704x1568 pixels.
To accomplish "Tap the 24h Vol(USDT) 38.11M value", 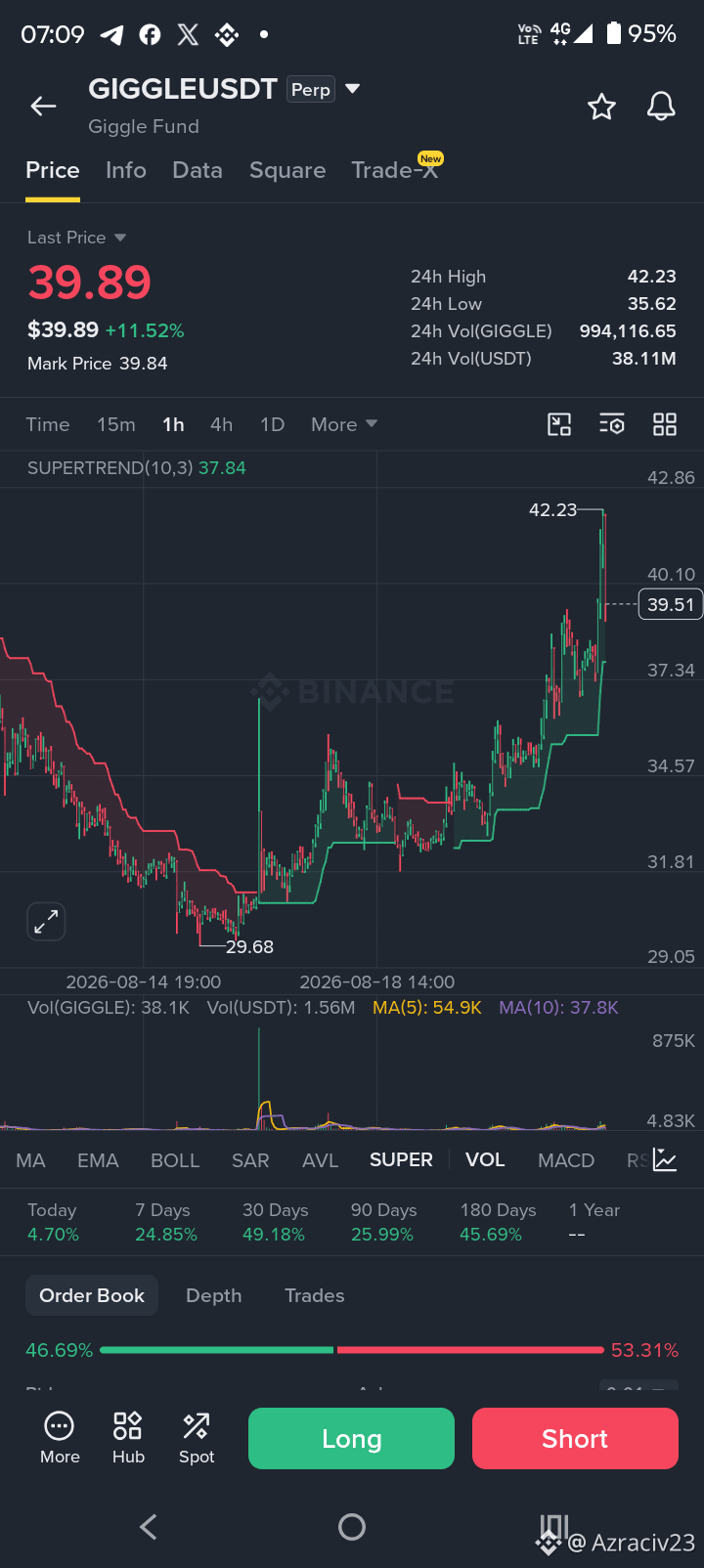I will [x=644, y=359].
